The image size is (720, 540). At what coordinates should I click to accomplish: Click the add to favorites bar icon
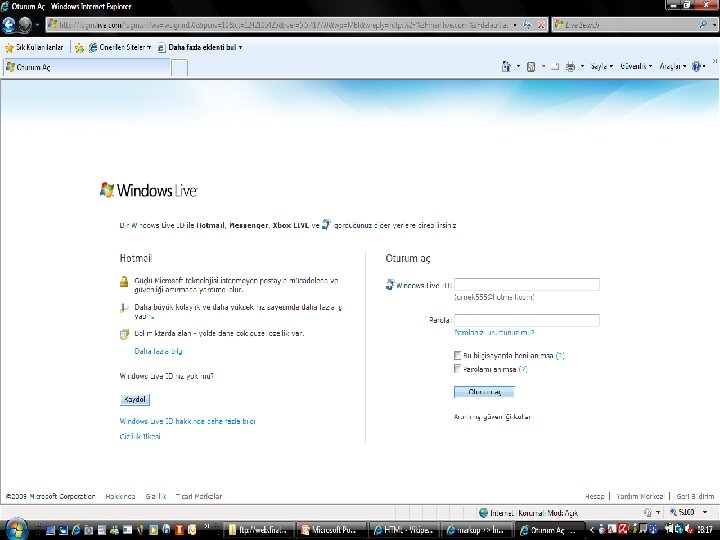pyautogui.click(x=79, y=47)
